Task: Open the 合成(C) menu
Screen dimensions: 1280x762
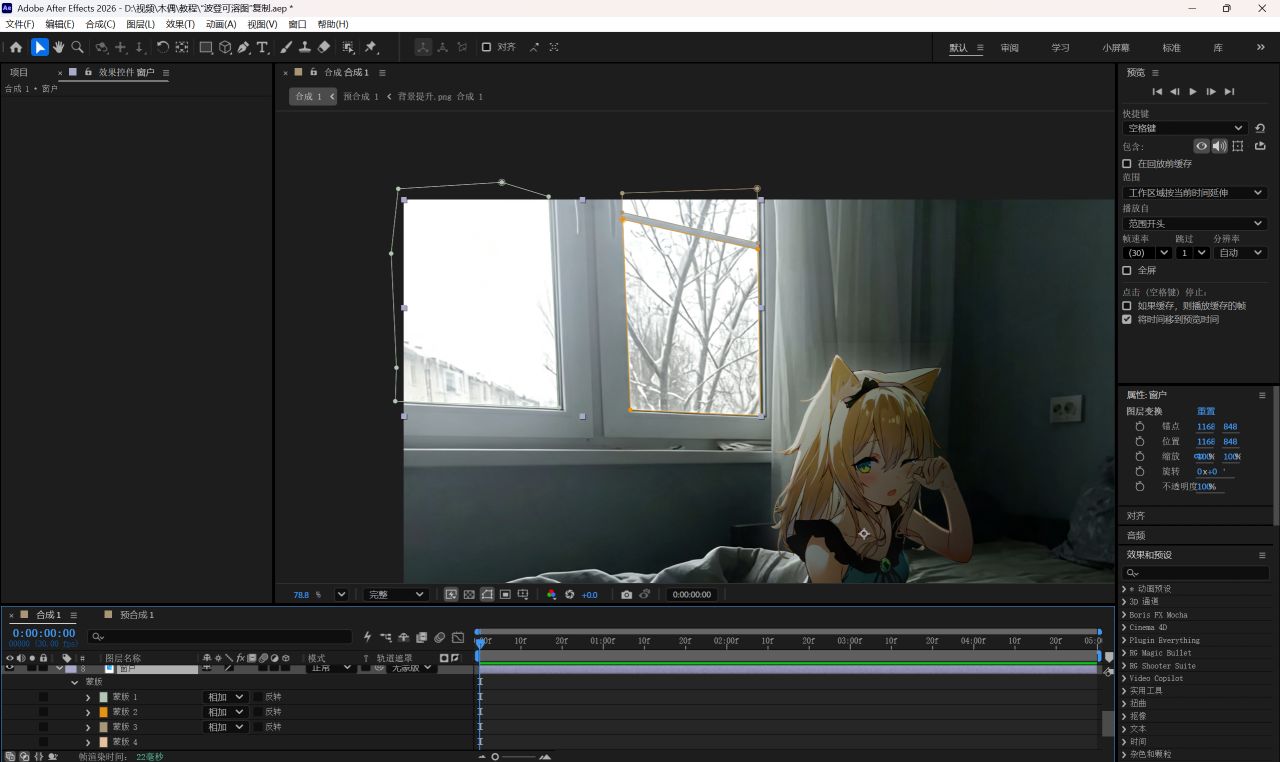Action: pyautogui.click(x=100, y=24)
